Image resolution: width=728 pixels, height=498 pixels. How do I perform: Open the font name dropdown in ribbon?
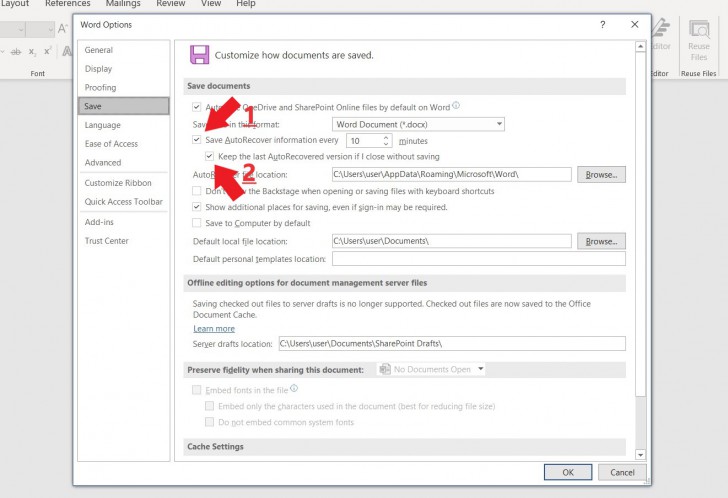20,30
